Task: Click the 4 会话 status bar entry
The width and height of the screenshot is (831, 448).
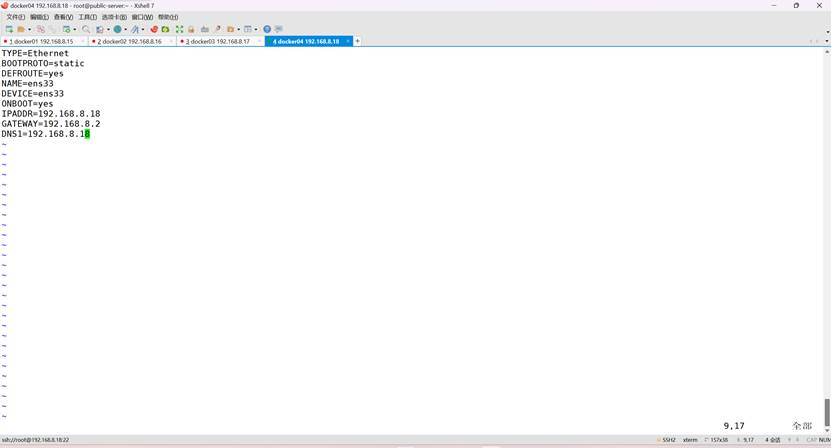Action: 773,440
